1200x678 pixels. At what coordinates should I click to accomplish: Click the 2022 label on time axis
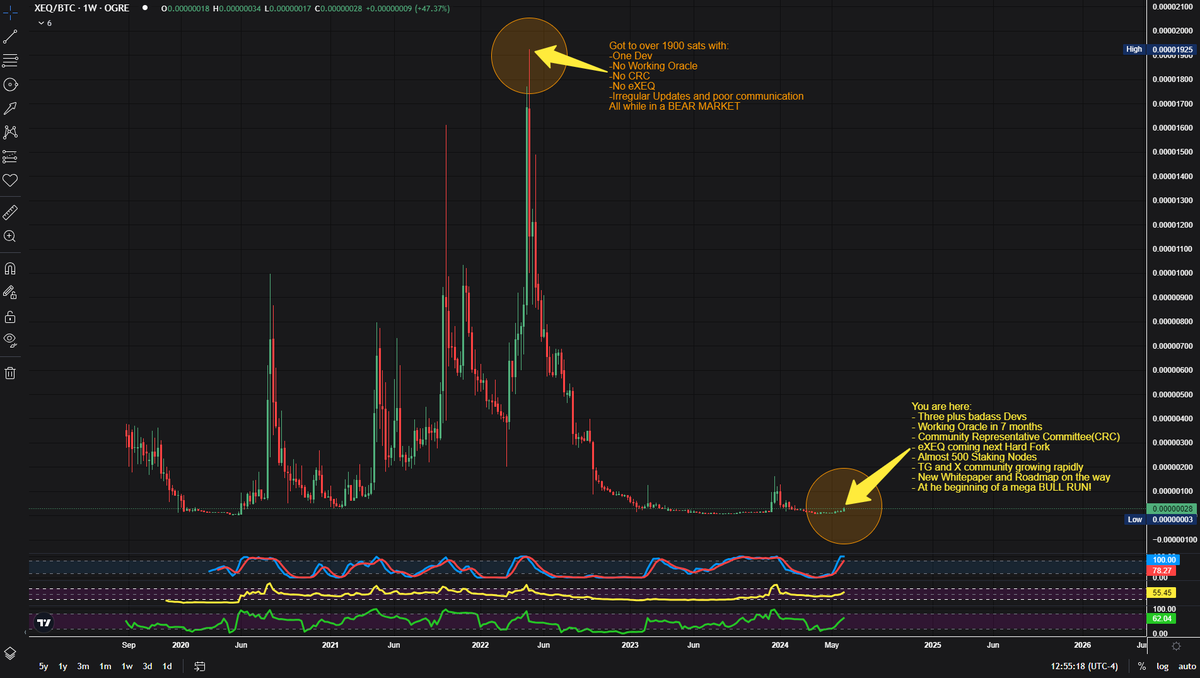(x=480, y=646)
